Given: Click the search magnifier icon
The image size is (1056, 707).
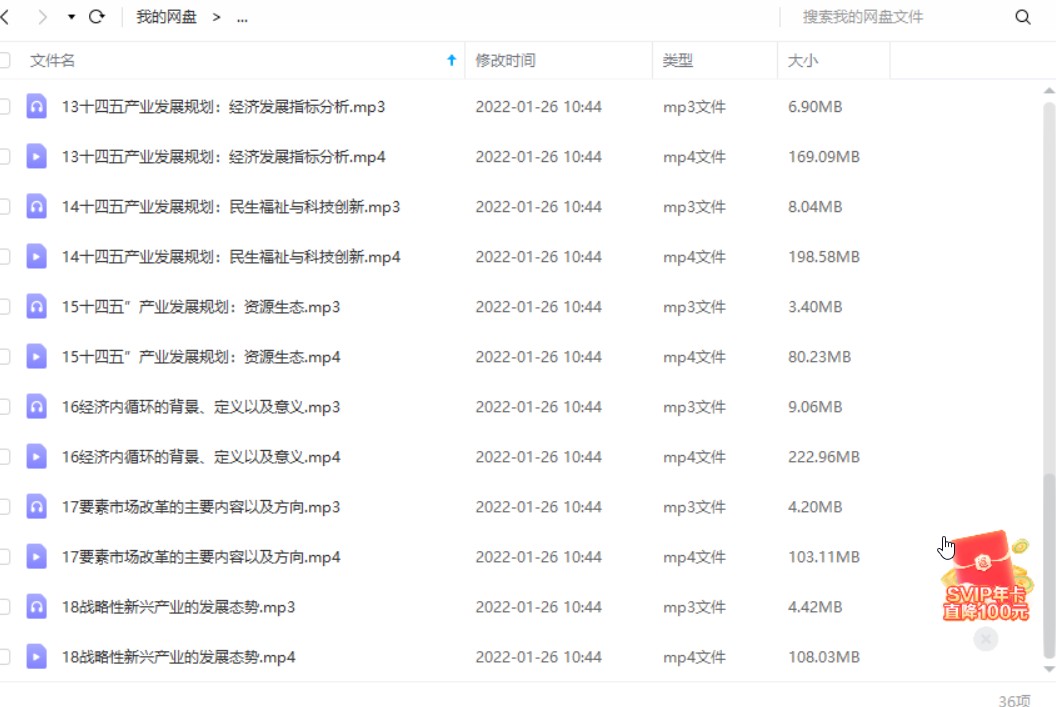Looking at the screenshot, I should coord(1021,17).
